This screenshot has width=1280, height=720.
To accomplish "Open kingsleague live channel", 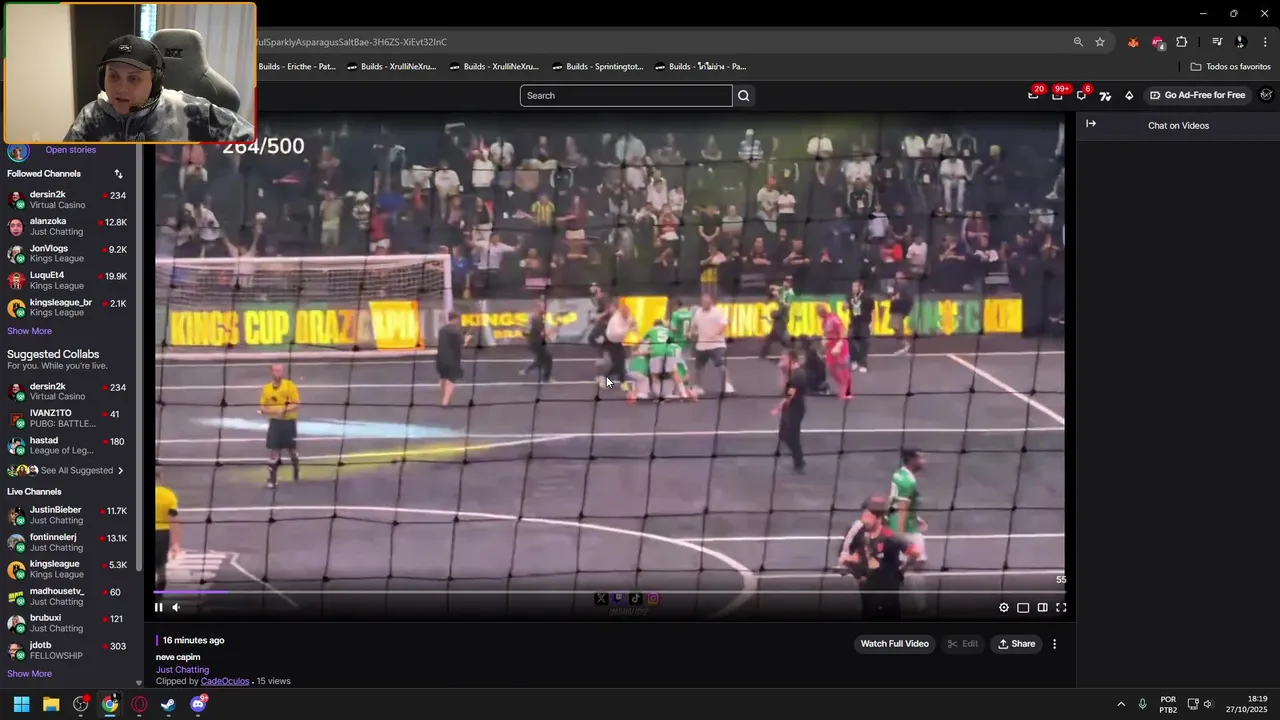I will (68, 569).
